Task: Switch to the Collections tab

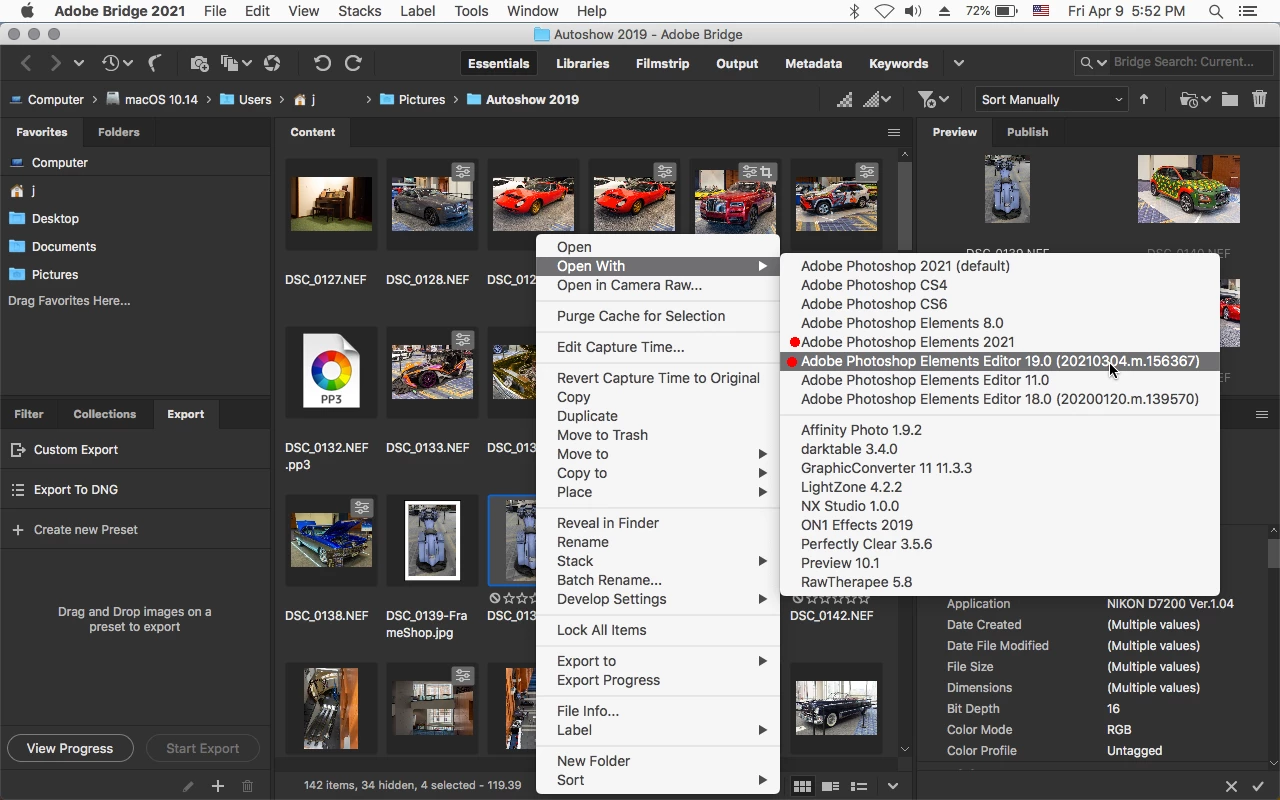Action: [x=104, y=414]
